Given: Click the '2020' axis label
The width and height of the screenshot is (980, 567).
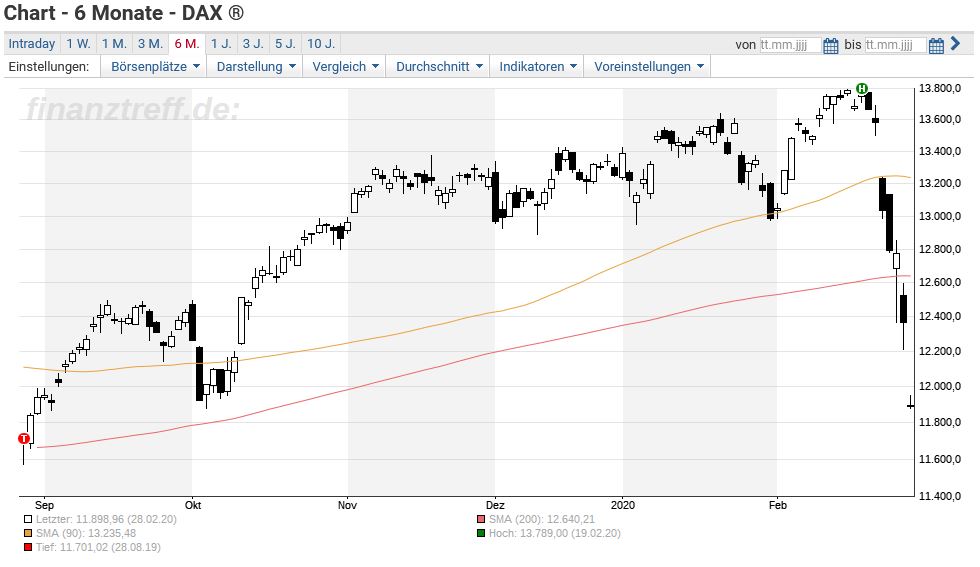Looking at the screenshot, I should tap(622, 505).
